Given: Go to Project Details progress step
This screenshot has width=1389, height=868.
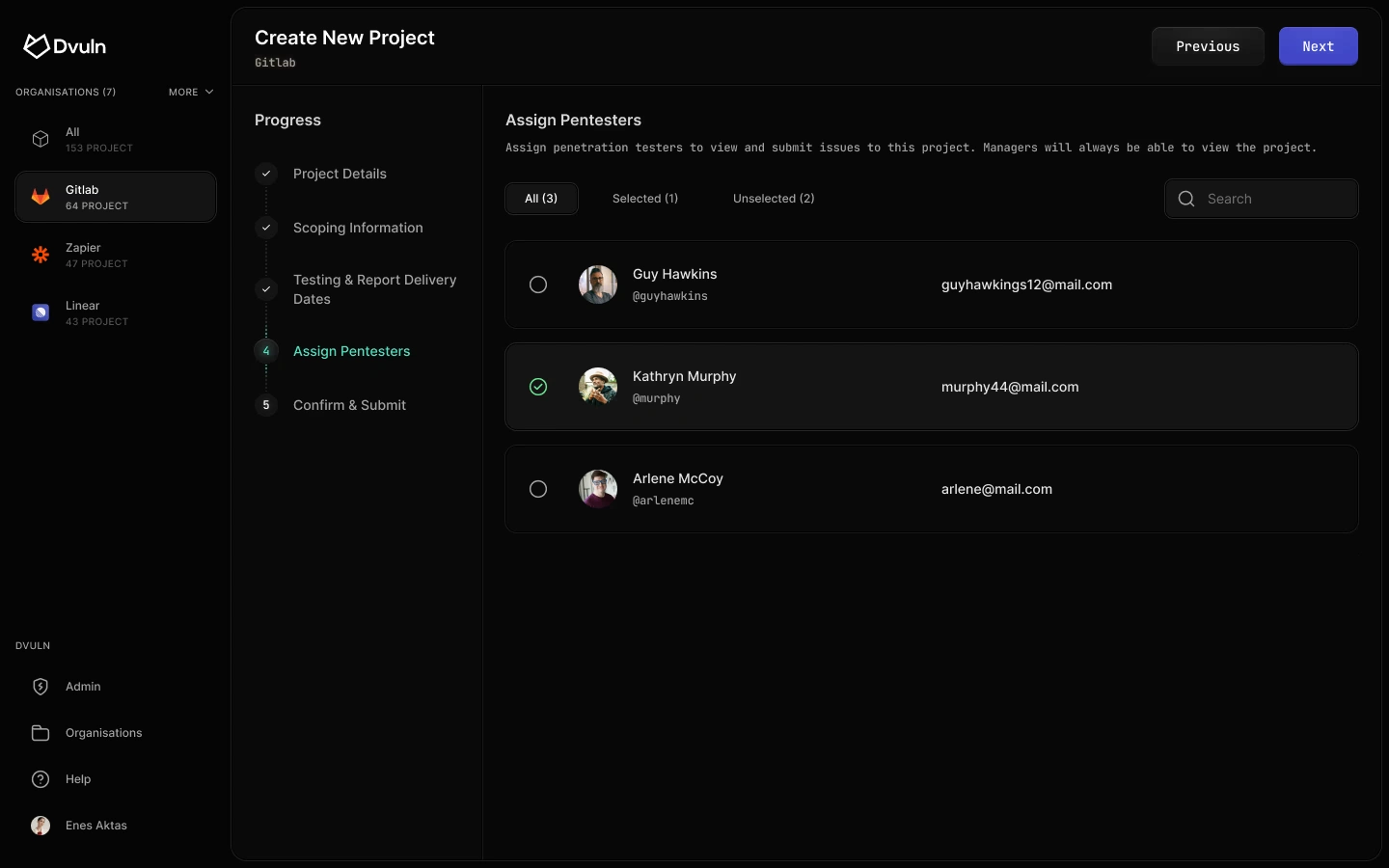Looking at the screenshot, I should 340,174.
